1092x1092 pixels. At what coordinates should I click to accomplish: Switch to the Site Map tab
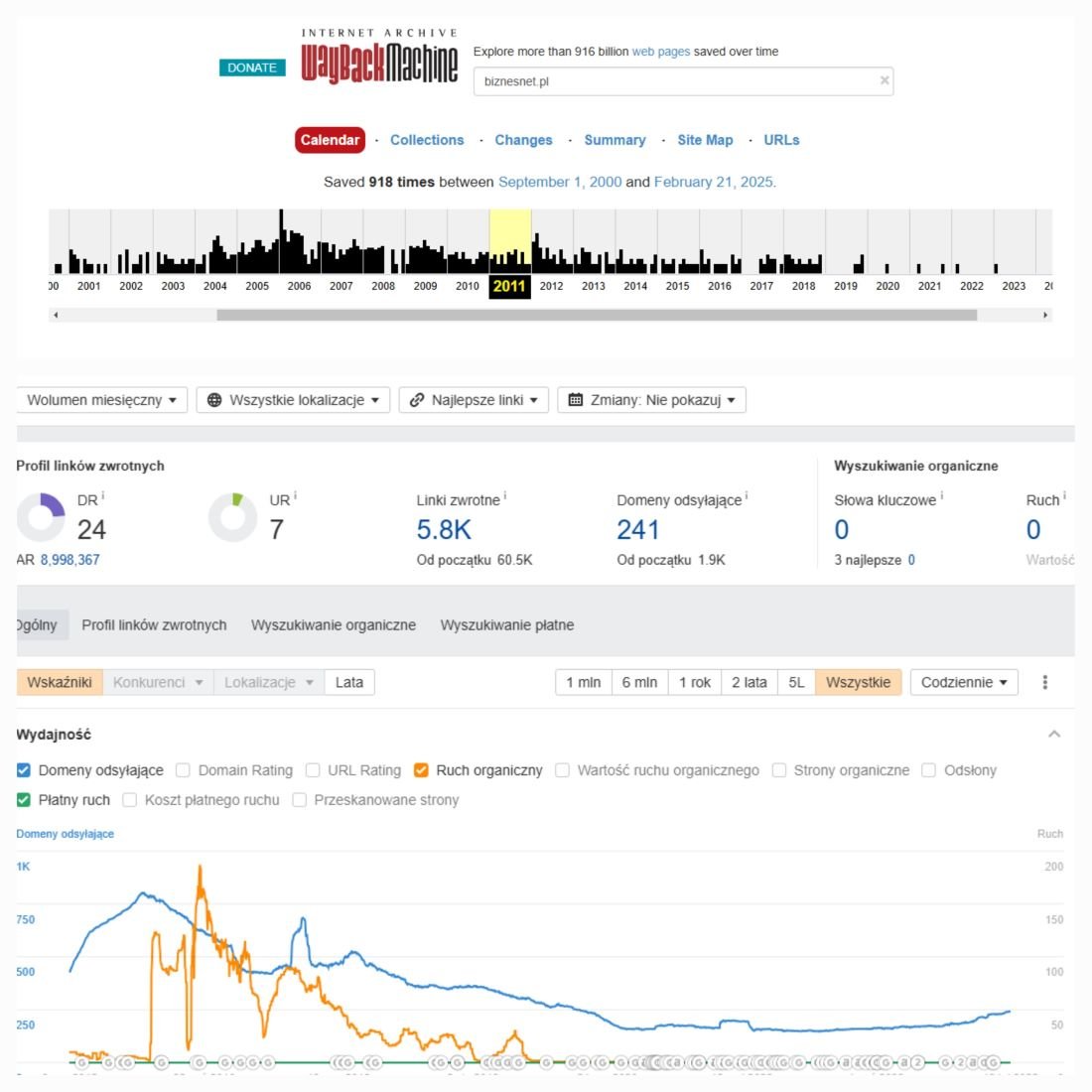point(705,140)
